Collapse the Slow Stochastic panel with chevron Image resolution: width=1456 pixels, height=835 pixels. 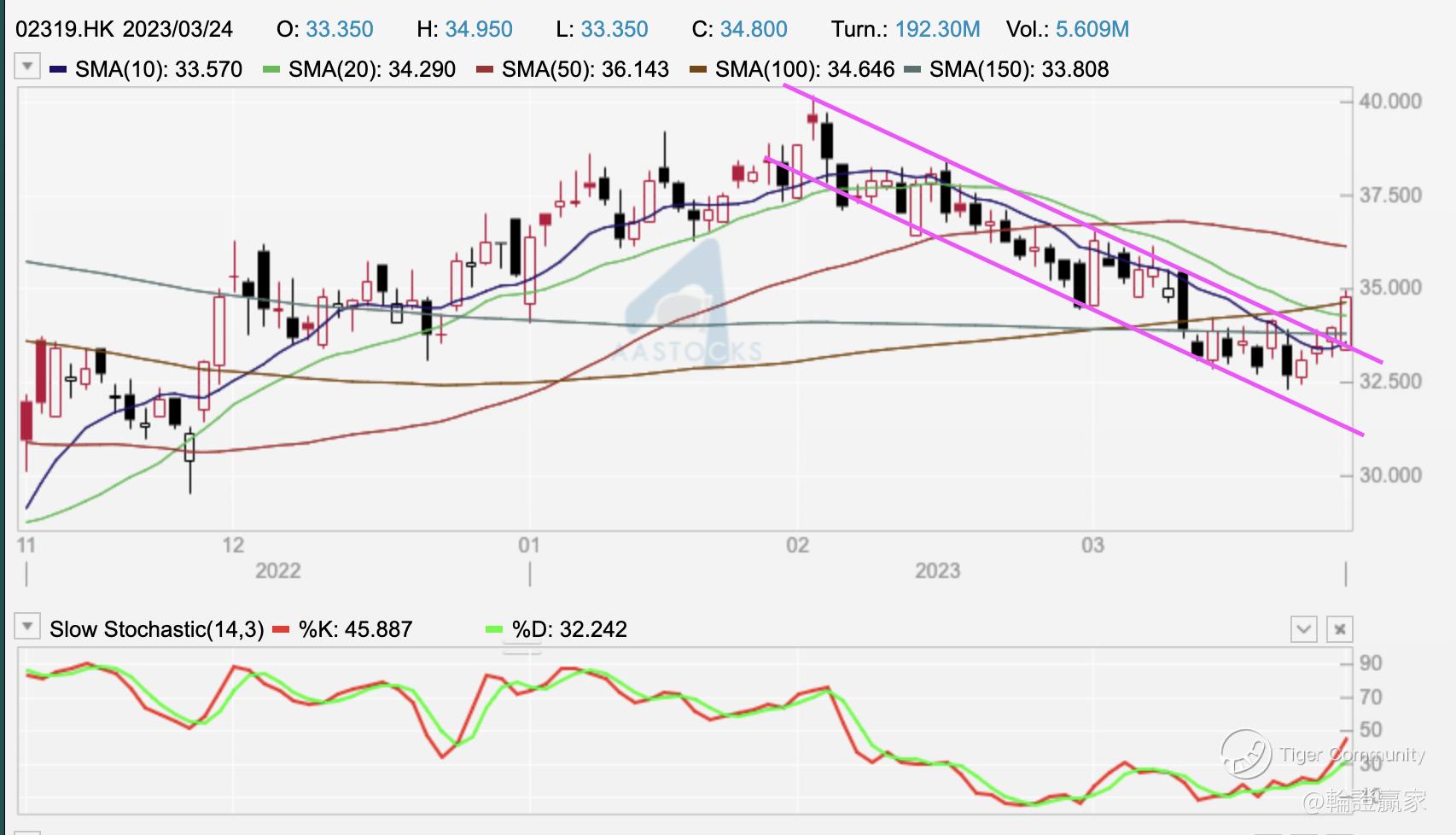[1303, 629]
